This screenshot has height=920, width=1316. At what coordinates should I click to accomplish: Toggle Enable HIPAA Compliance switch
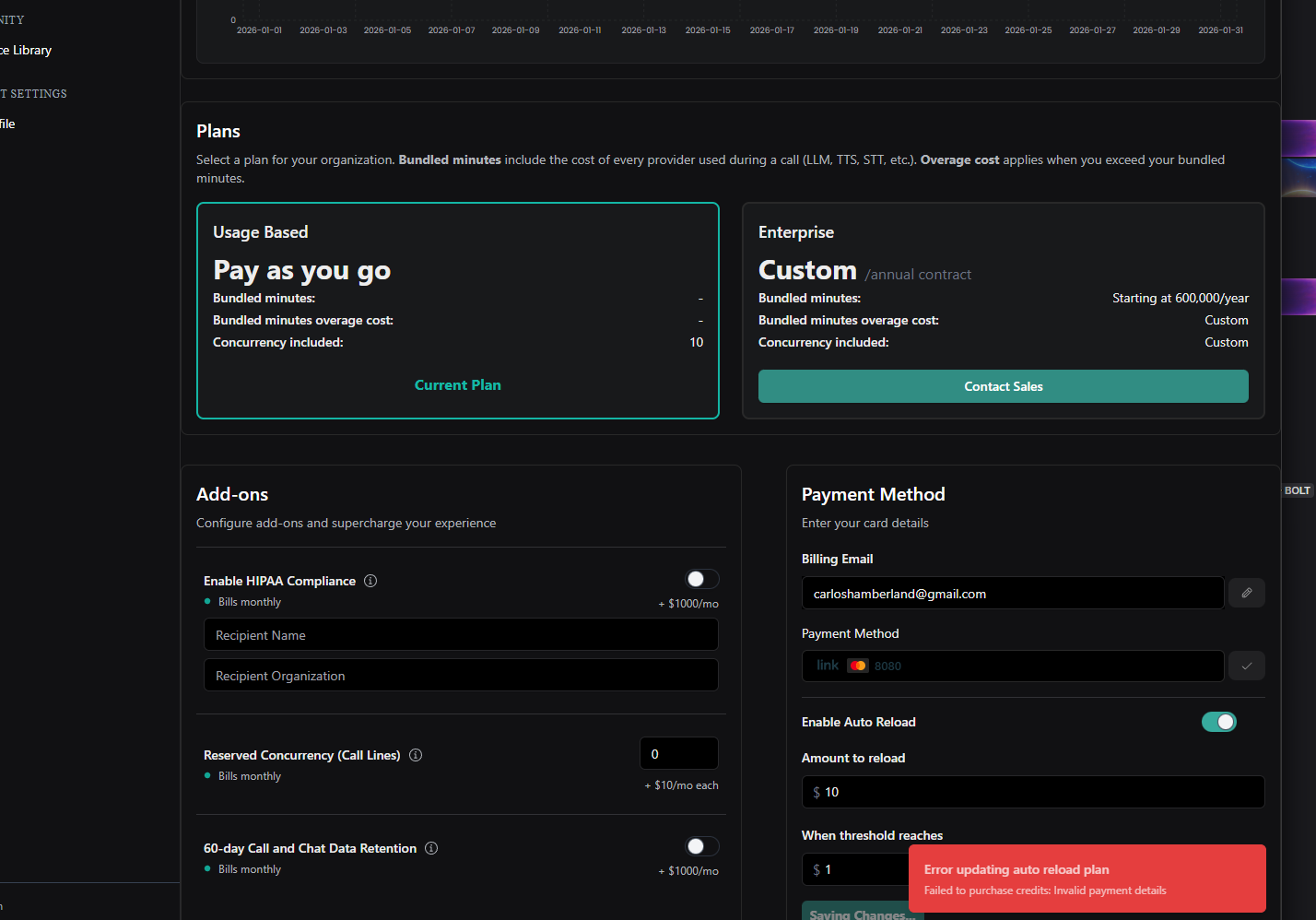coord(702,579)
